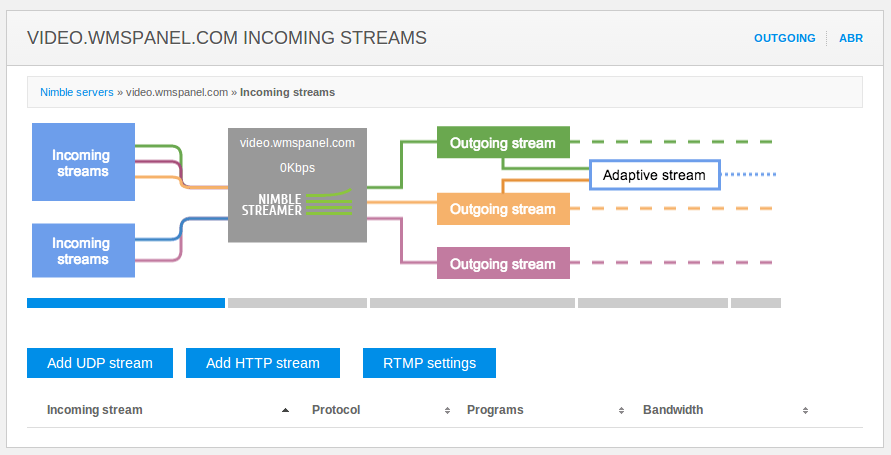Sort table by Bandwidth column
Screen dimensions: 891x455
805,410
